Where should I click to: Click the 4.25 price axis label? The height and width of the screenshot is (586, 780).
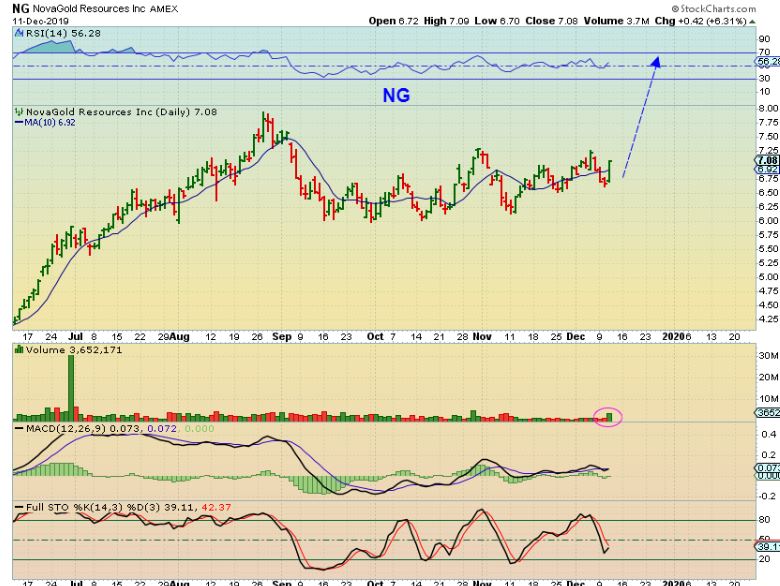pos(769,319)
